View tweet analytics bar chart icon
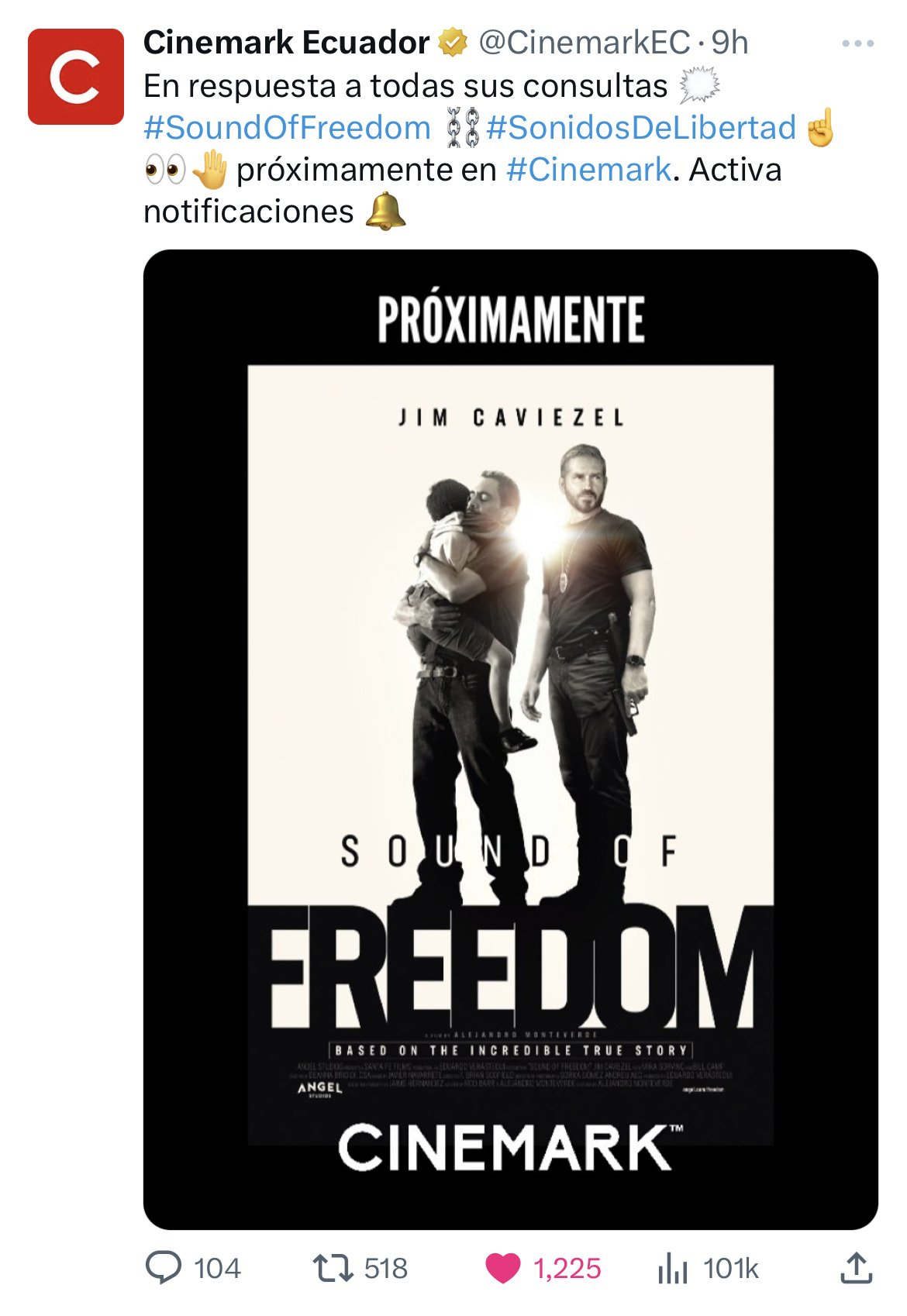907x1316 pixels. click(672, 1269)
